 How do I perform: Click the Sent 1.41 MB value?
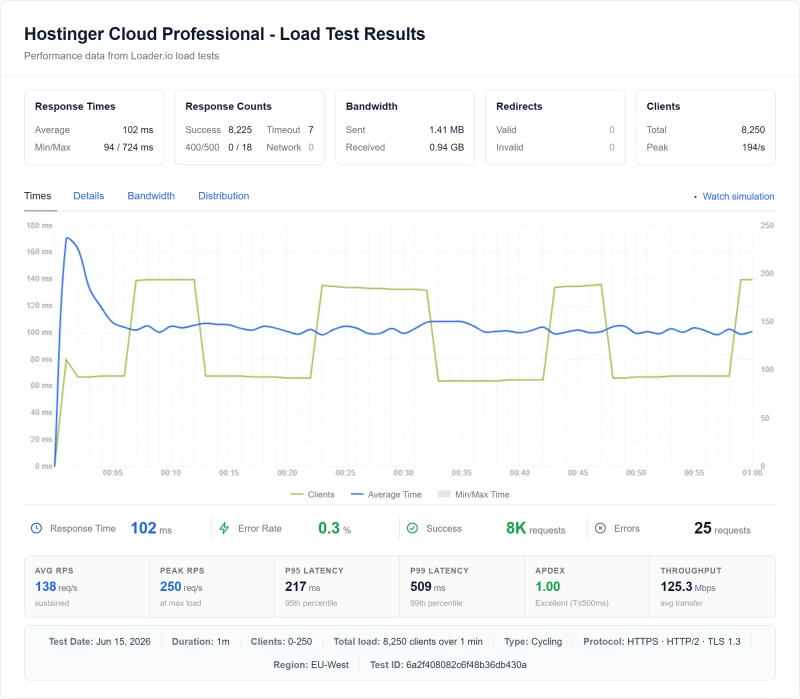click(446, 130)
